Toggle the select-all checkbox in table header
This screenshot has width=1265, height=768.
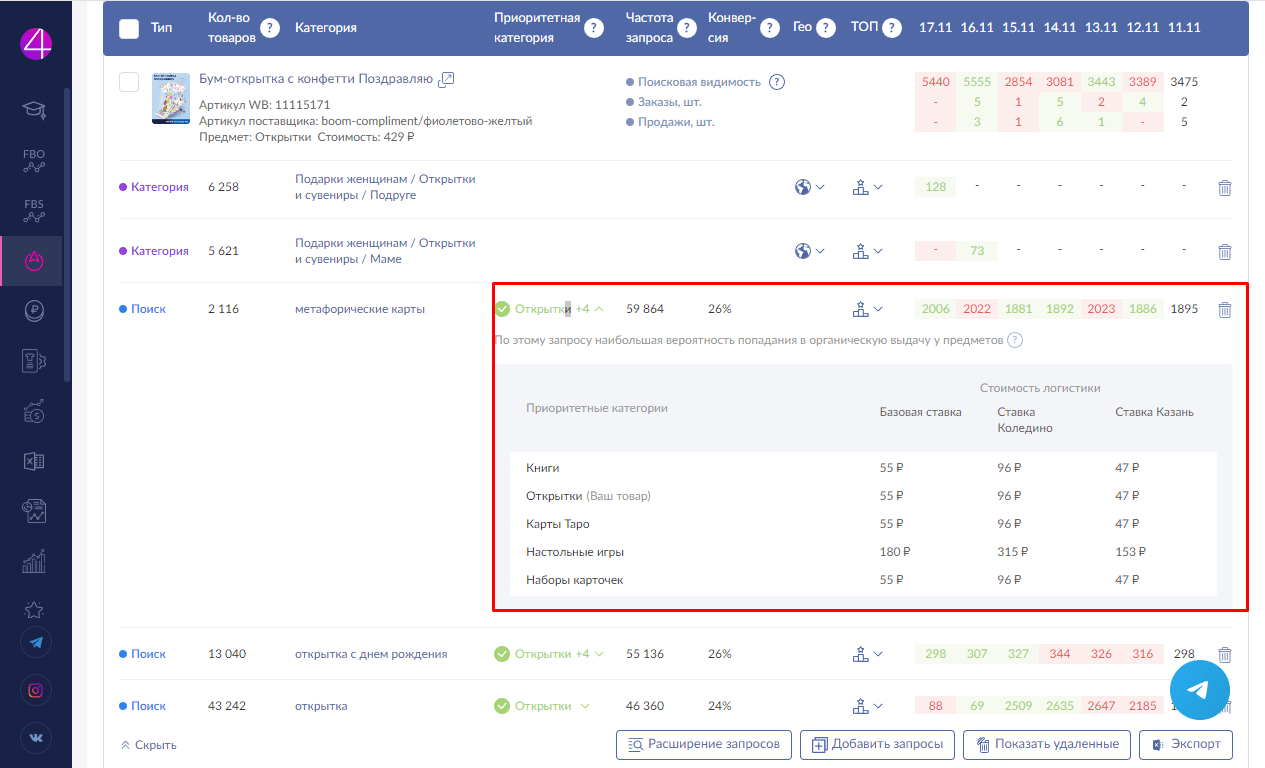coord(129,28)
